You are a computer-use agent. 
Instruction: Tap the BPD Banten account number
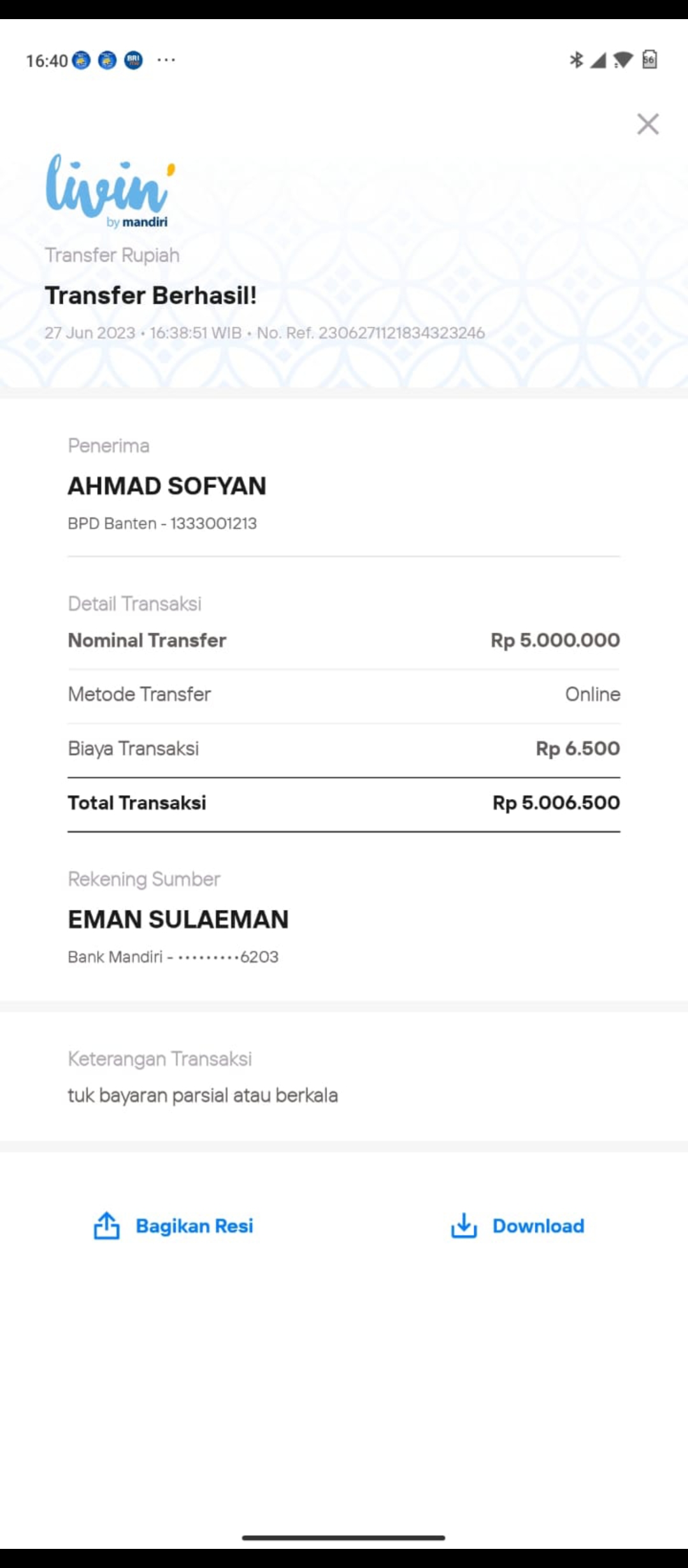[213, 523]
